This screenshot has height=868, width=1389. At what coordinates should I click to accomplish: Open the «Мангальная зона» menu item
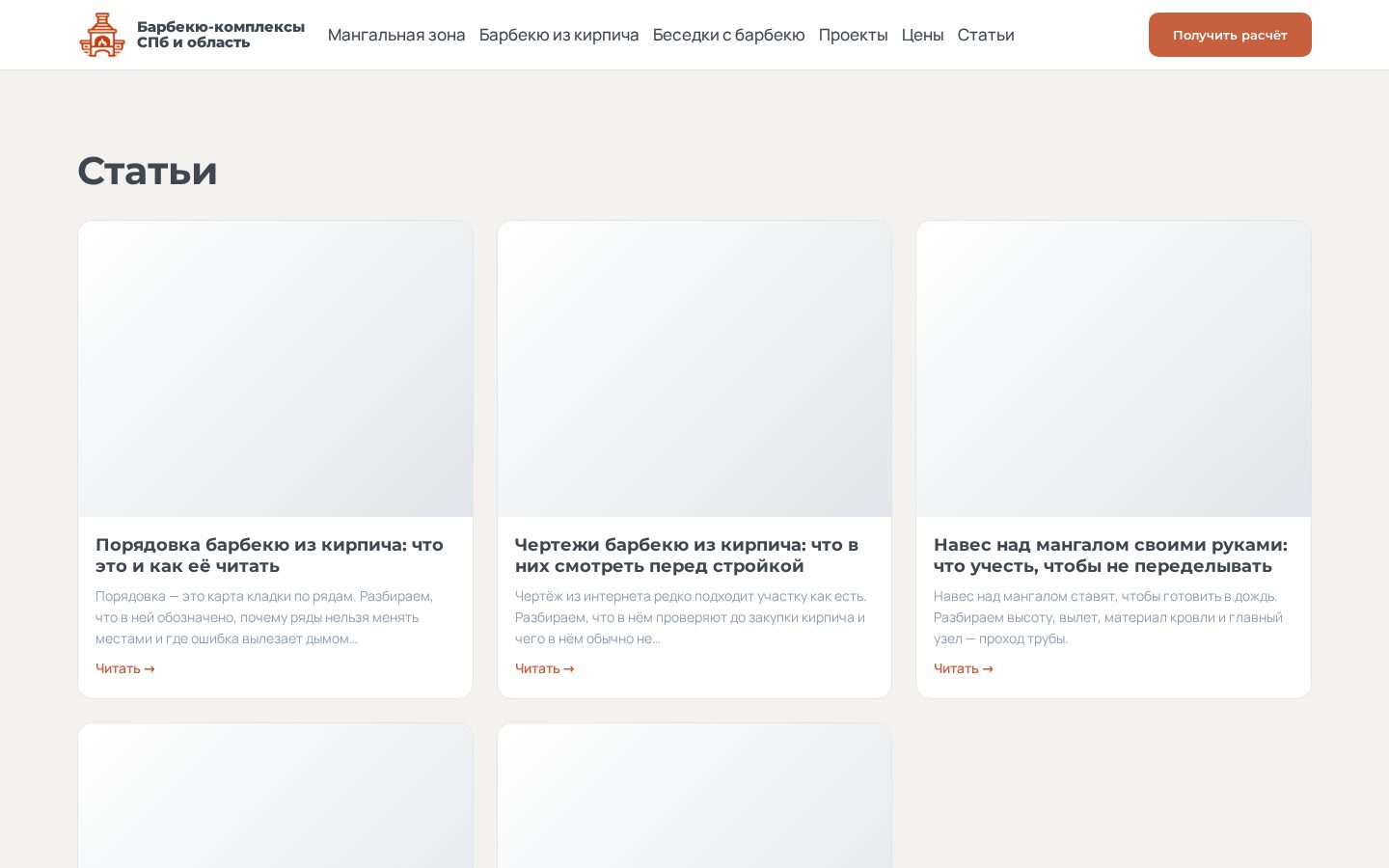[396, 35]
